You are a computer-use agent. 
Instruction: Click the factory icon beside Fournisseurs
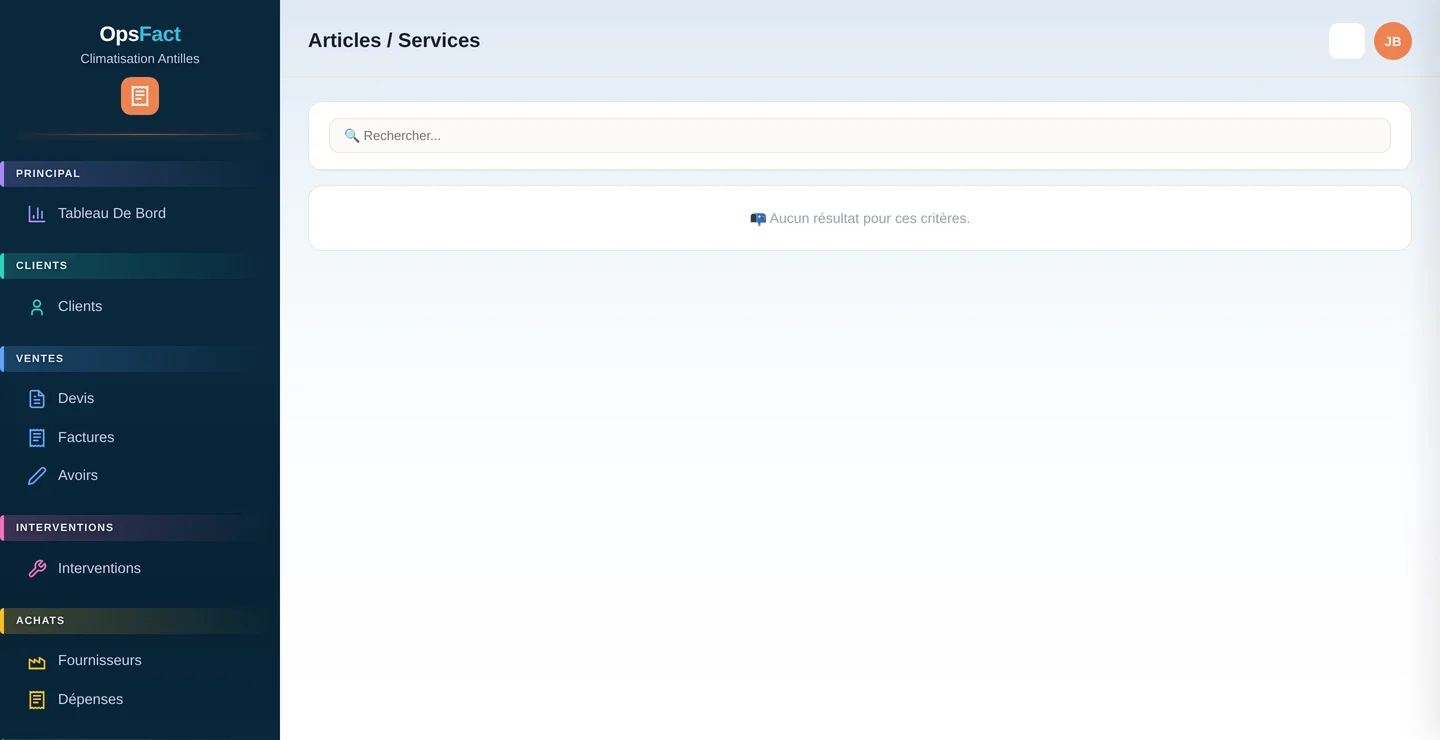click(x=37, y=661)
